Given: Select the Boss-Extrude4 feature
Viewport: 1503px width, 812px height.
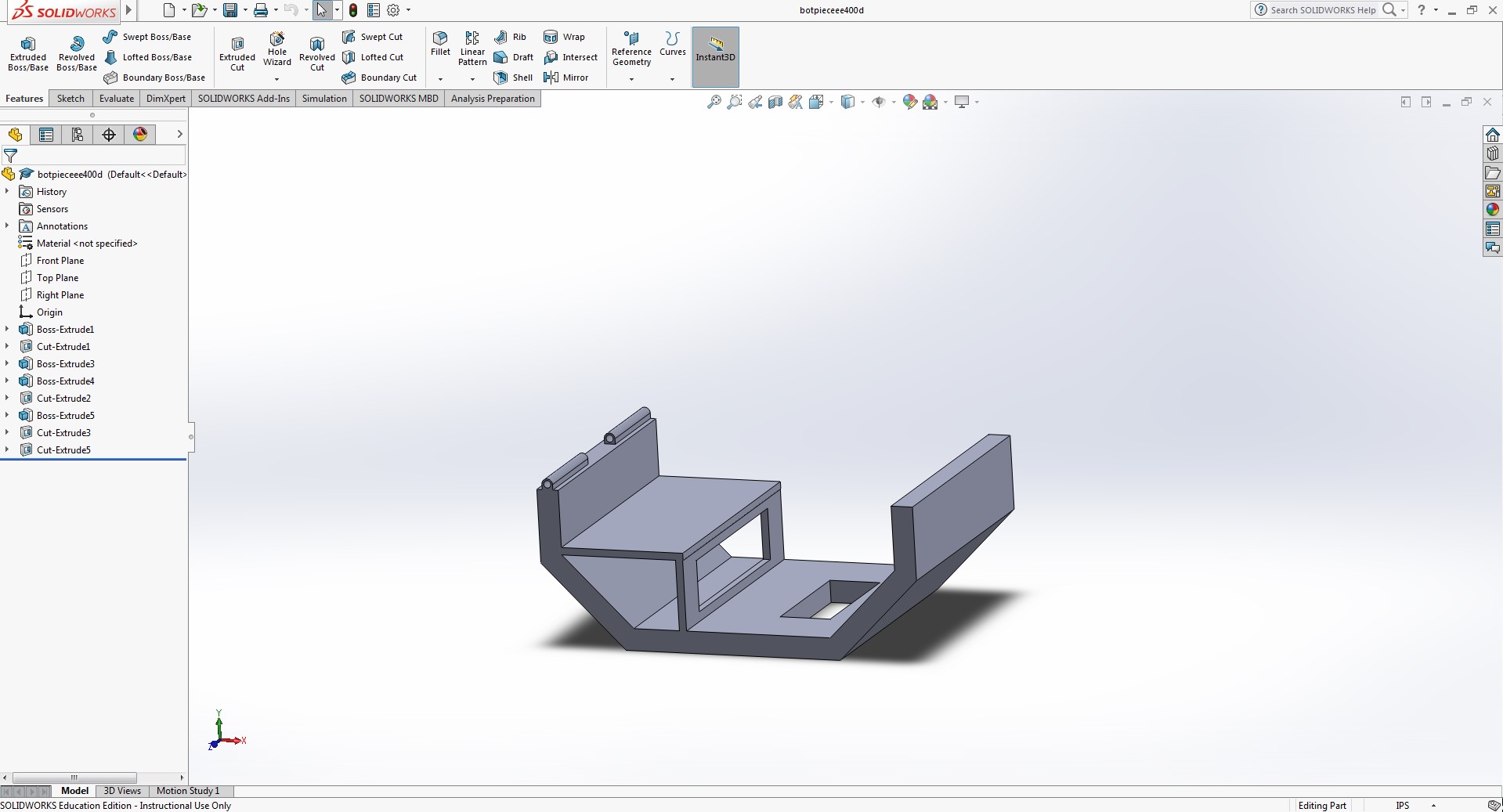Looking at the screenshot, I should [x=56, y=381].
